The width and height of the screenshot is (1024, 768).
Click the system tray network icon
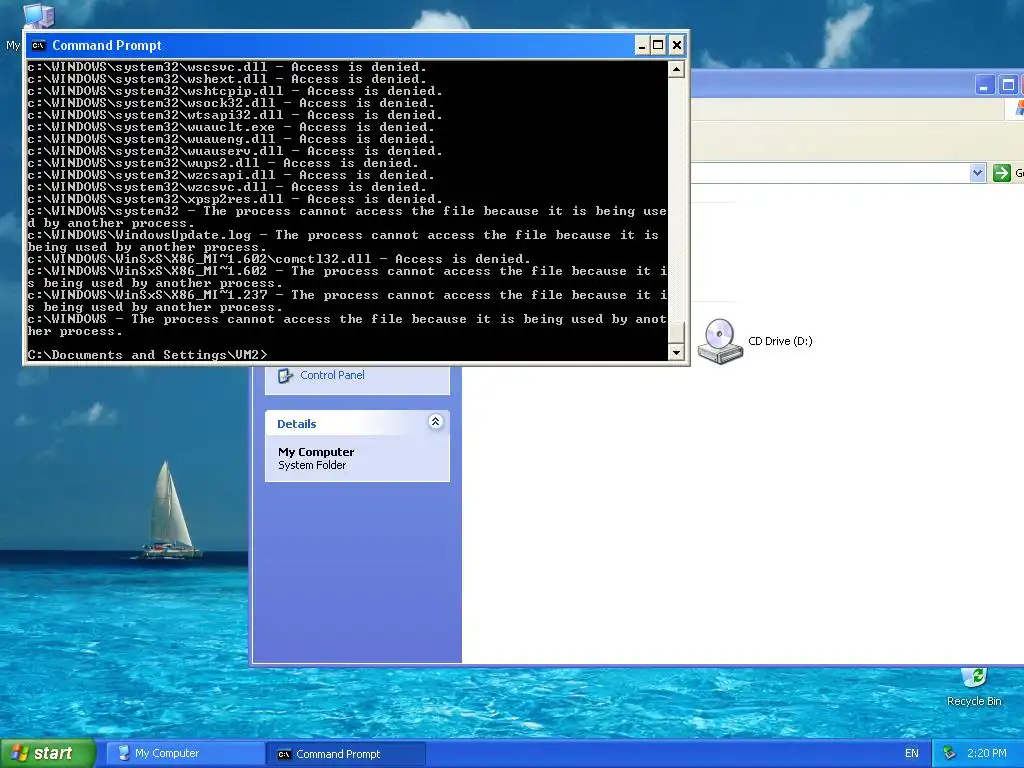tap(950, 754)
